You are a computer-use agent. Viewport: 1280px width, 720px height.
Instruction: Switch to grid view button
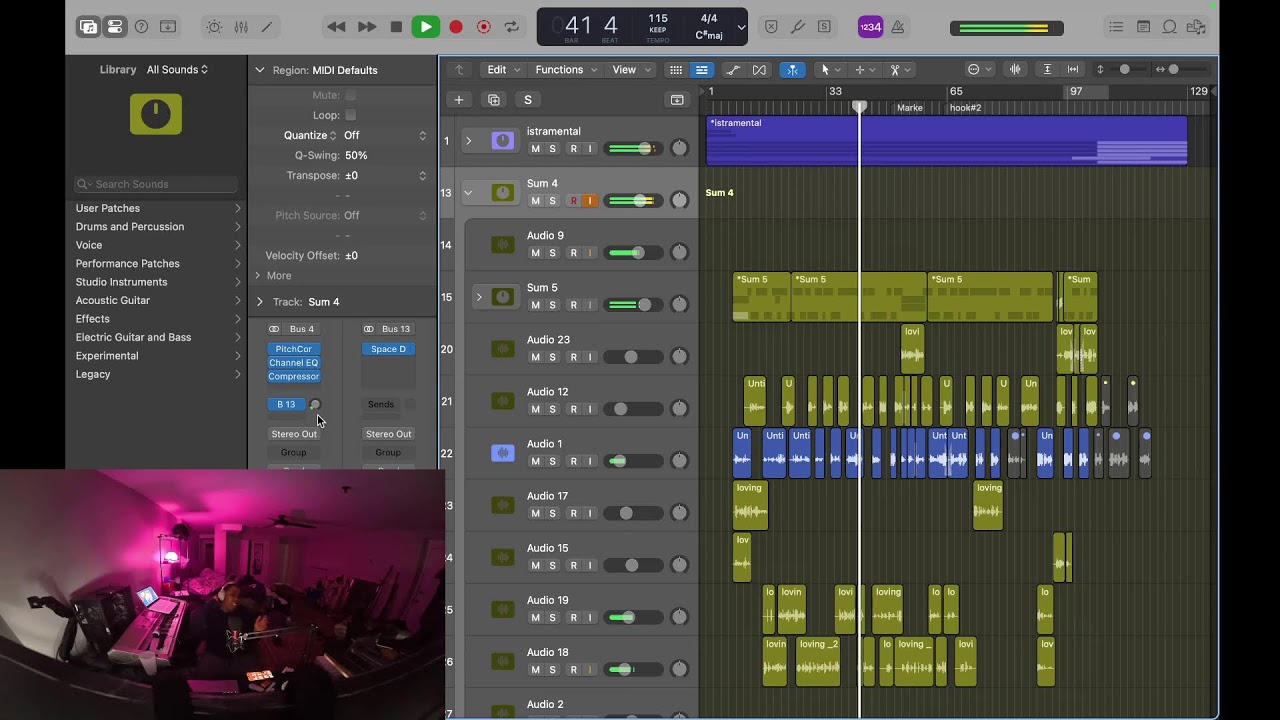click(x=676, y=70)
